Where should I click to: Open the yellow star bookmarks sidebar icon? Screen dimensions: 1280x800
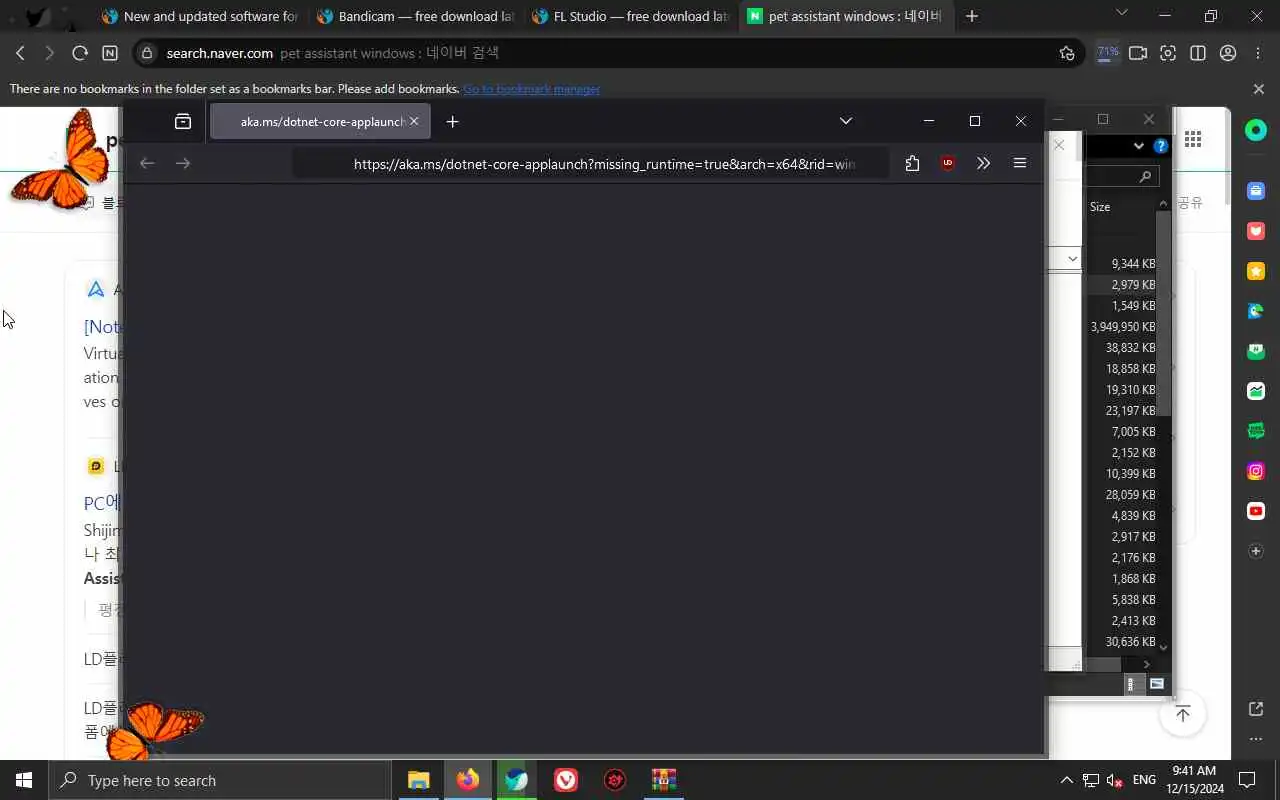pyautogui.click(x=1256, y=271)
